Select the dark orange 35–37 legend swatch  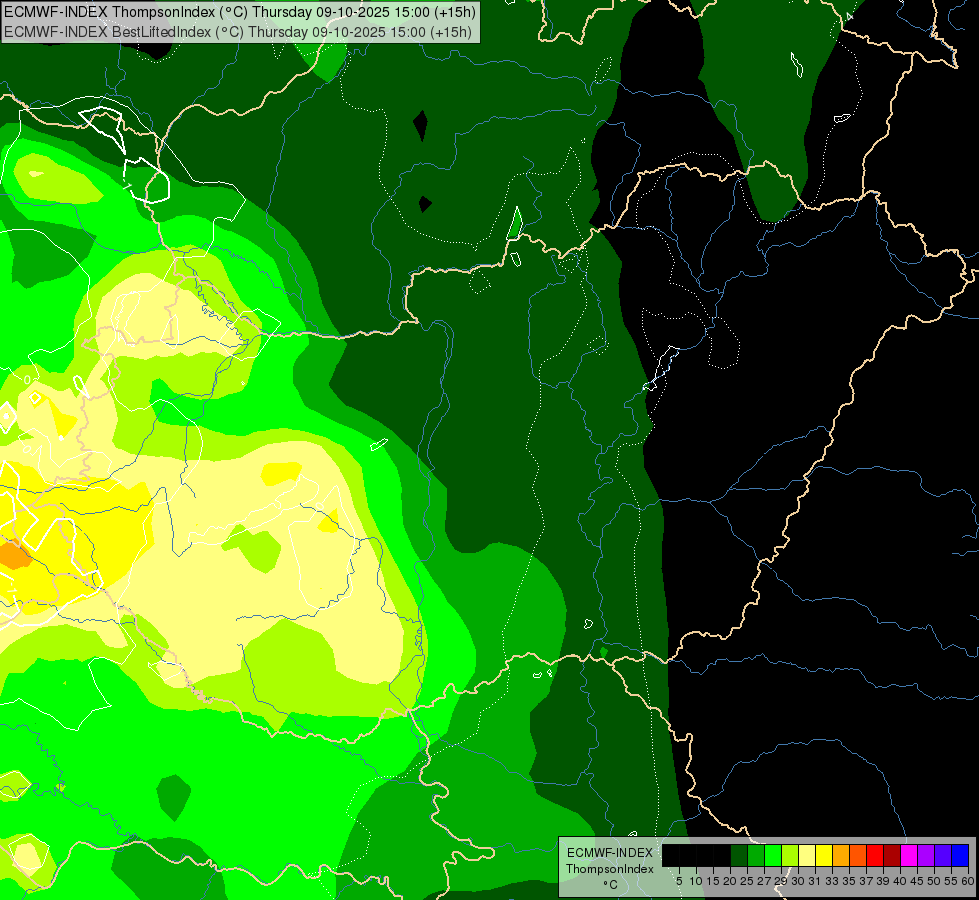click(x=858, y=855)
